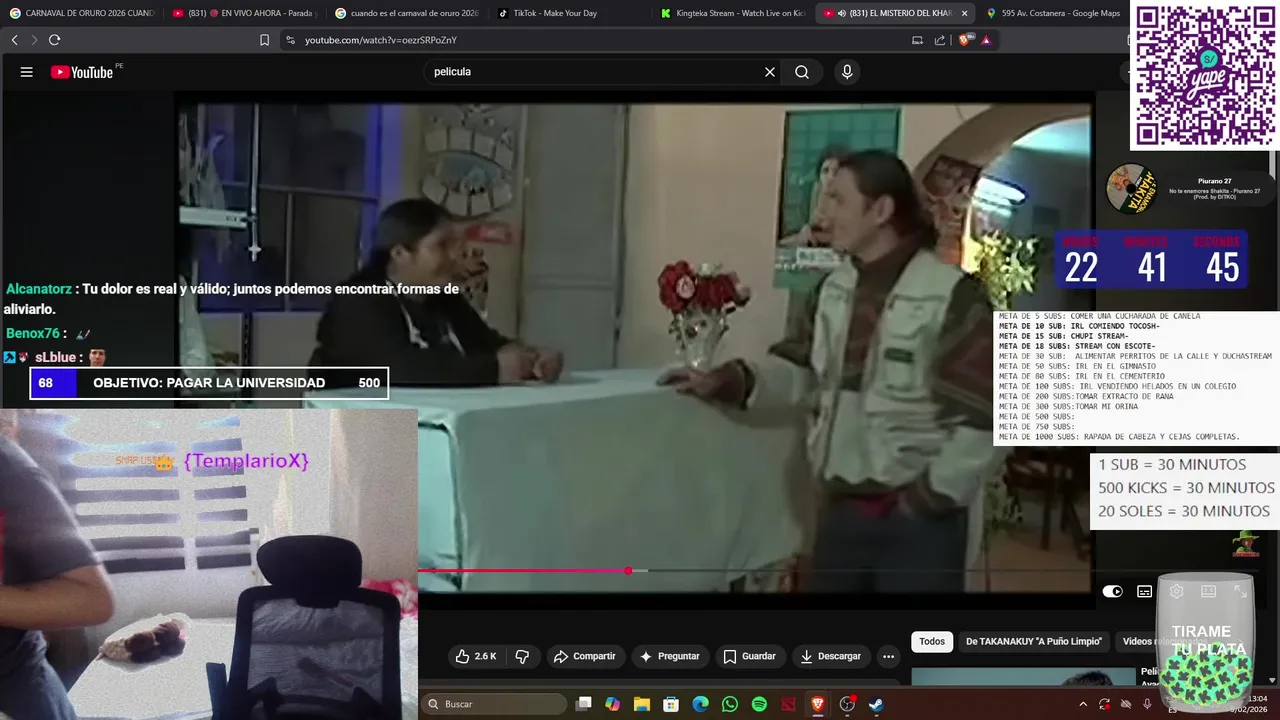Viewport: 1280px width, 720px height.
Task: Like the video (2.6 K thumbs up)
Action: [x=476, y=656]
